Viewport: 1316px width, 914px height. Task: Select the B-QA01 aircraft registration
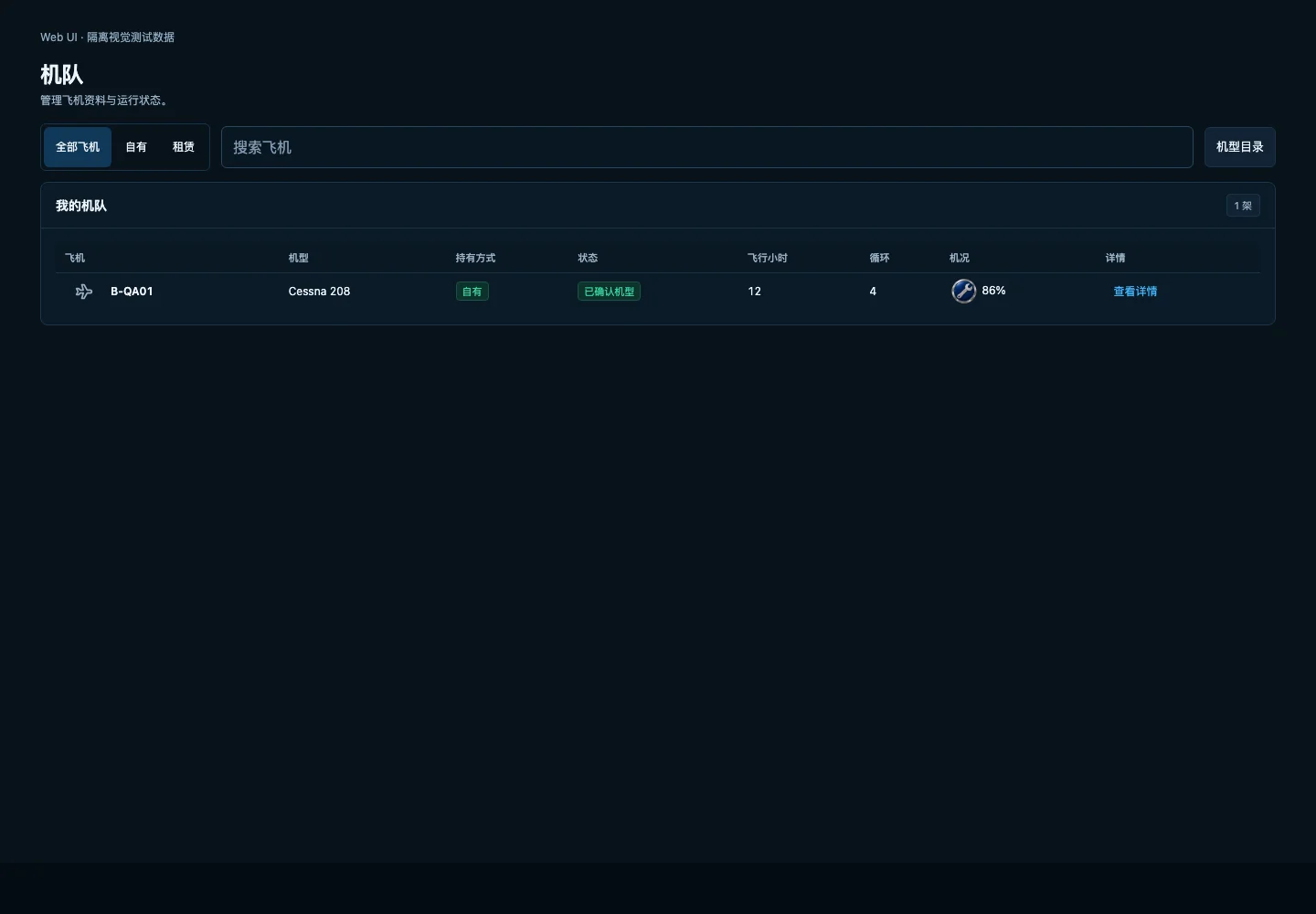point(132,292)
